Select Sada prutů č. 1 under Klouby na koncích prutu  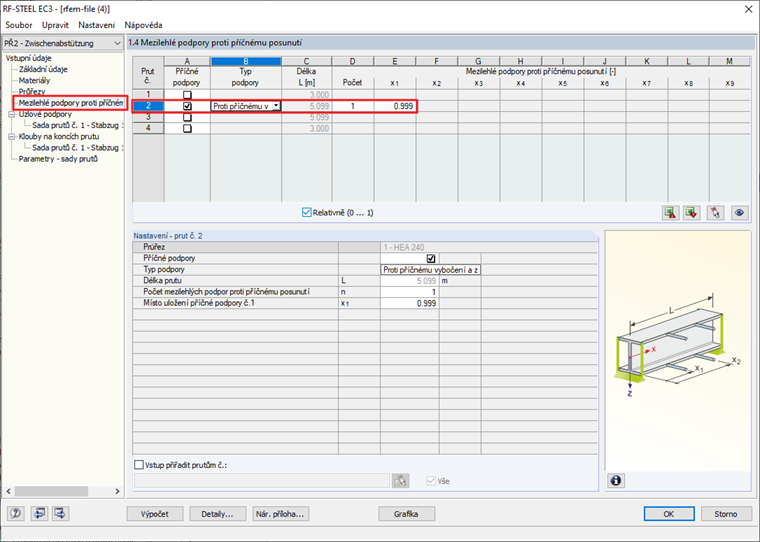[77, 147]
